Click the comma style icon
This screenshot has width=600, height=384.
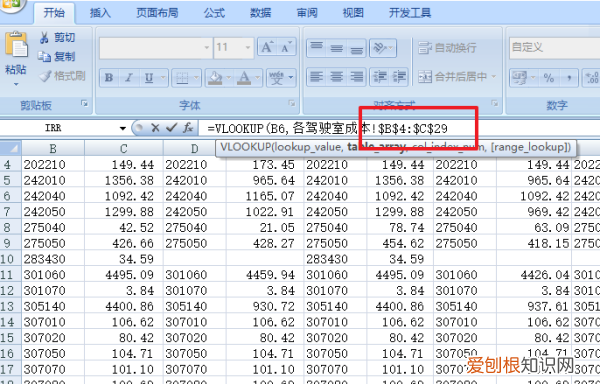pyautogui.click(x=569, y=78)
